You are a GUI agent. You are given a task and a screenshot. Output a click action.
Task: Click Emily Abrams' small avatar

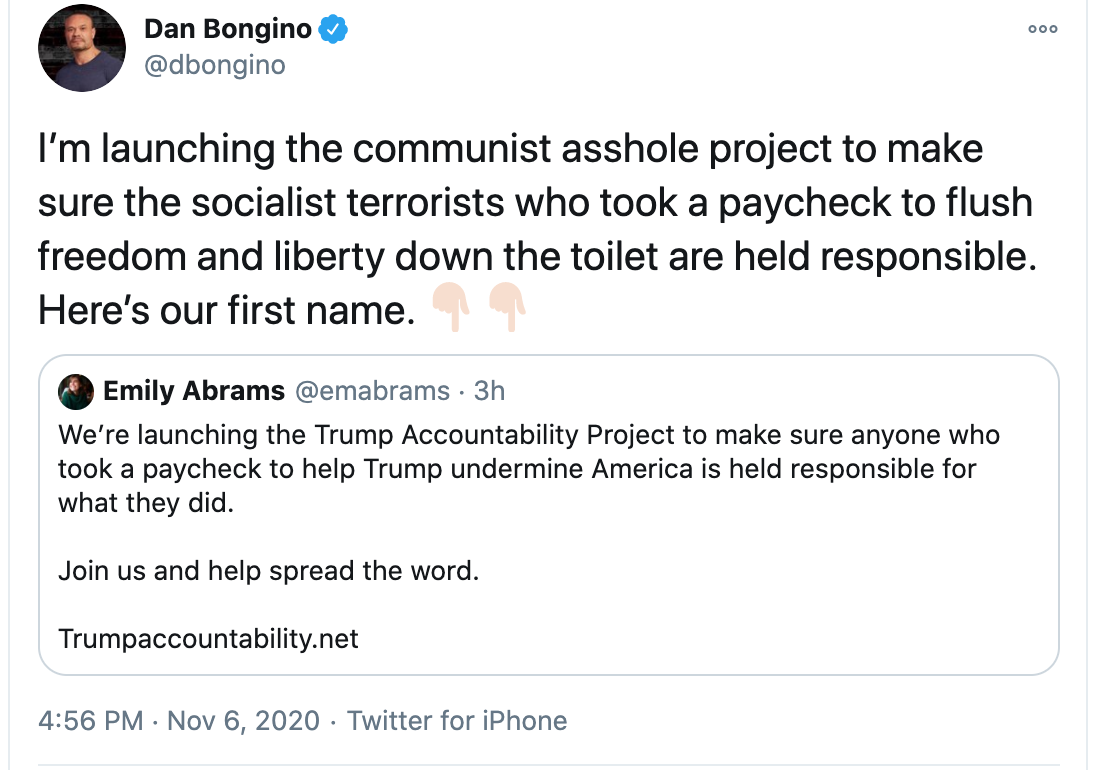click(76, 391)
